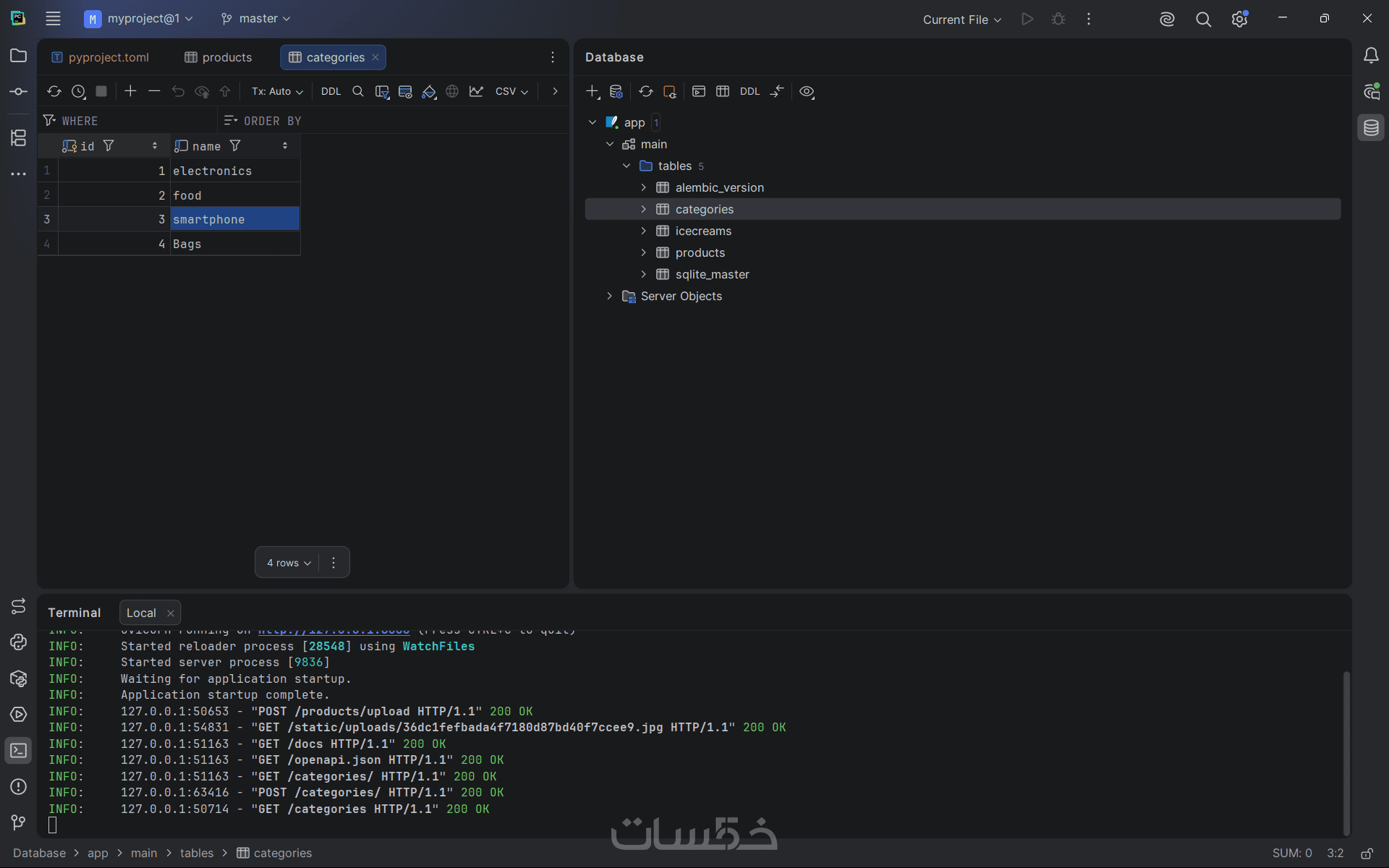
Task: Open the query history clock icon
Action: coord(79,91)
